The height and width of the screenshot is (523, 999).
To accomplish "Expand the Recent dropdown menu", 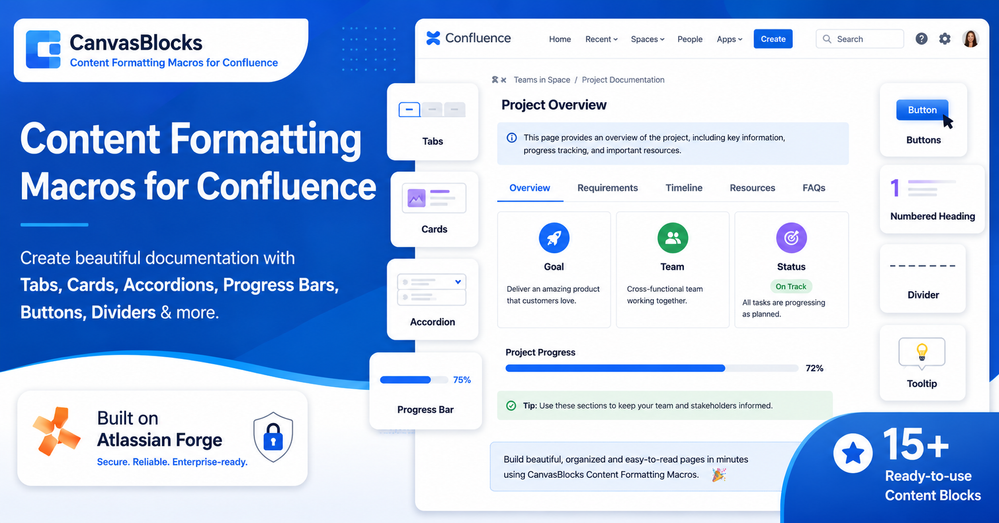I will [x=601, y=39].
